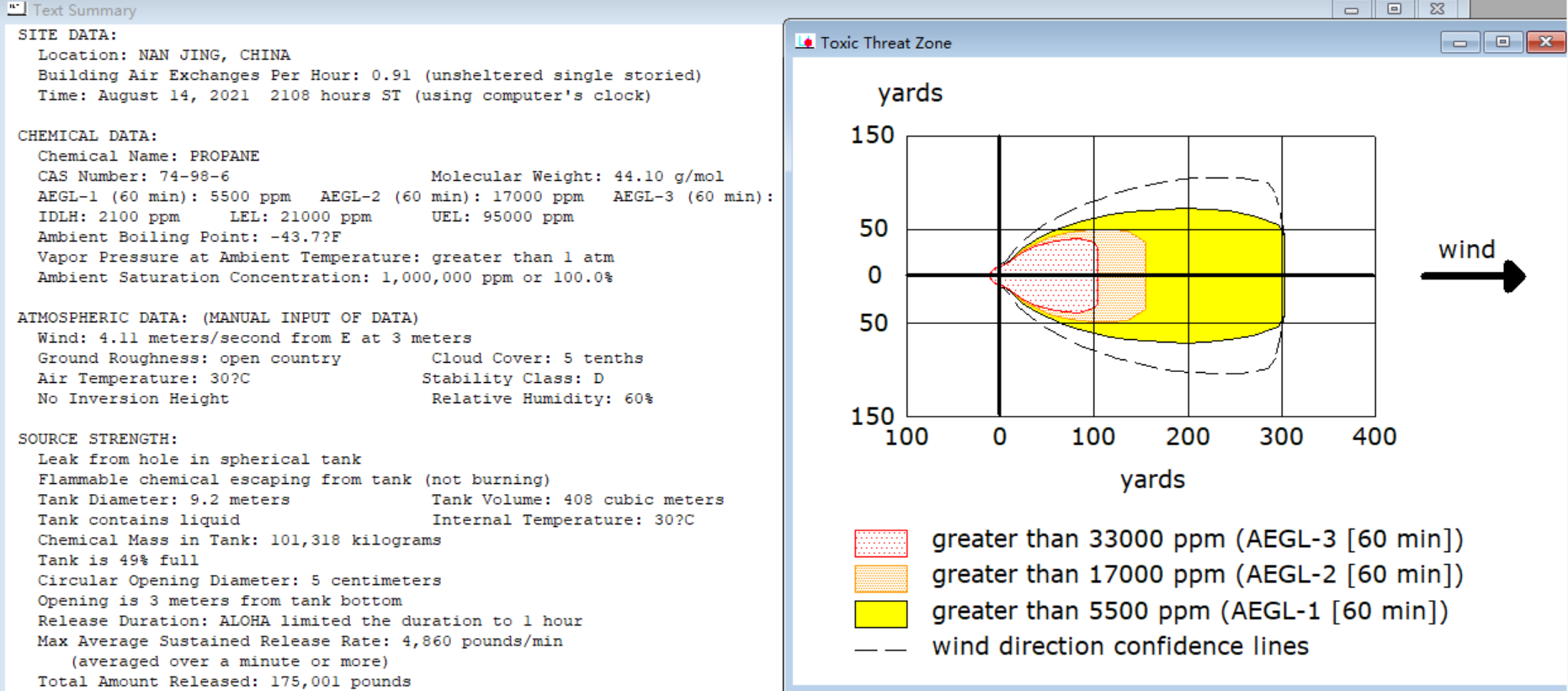Click 'IDLH: 2100 ppm' text

click(x=108, y=216)
